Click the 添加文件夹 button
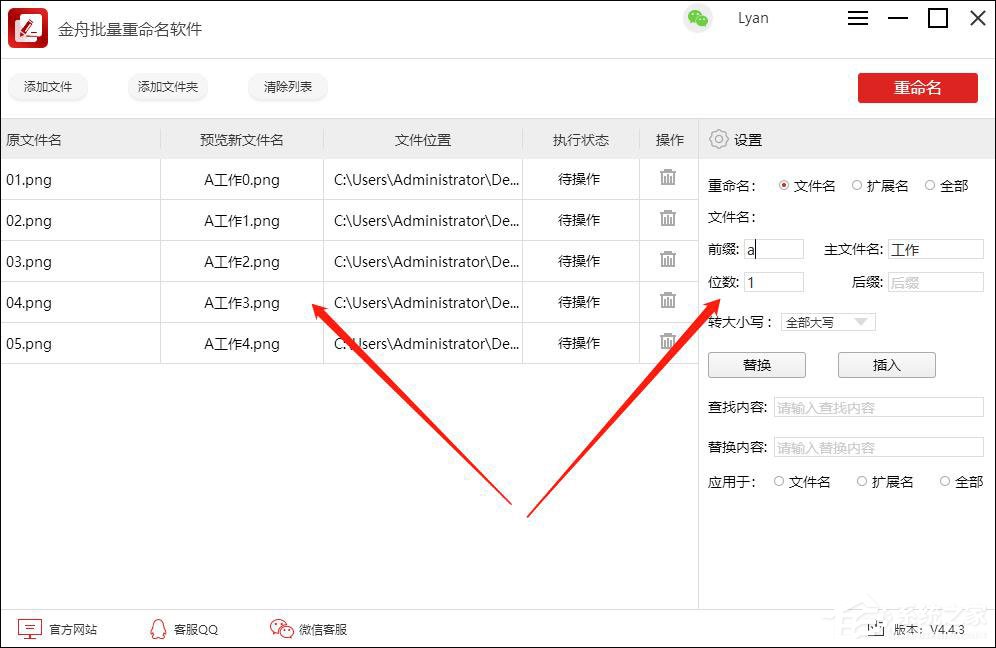Screen dimensions: 996x648 click(167, 87)
